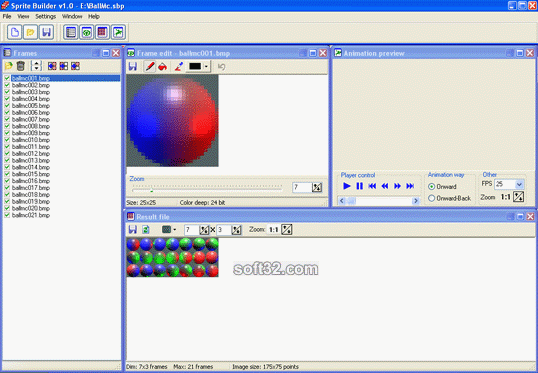
Task: Show the Frame edit window icon
Action: point(86,32)
